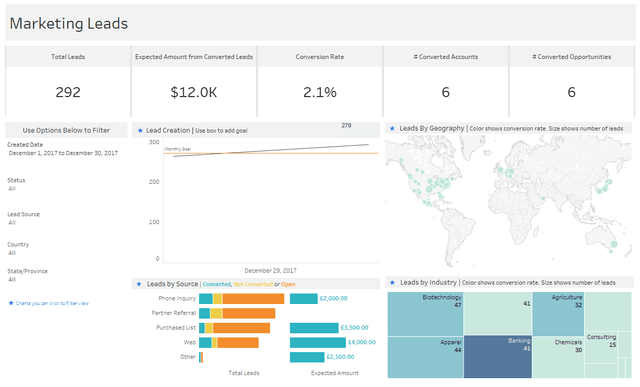The width and height of the screenshot is (640, 387).
Task: Click the star icon beside Lead Creation
Action: pyautogui.click(x=140, y=131)
